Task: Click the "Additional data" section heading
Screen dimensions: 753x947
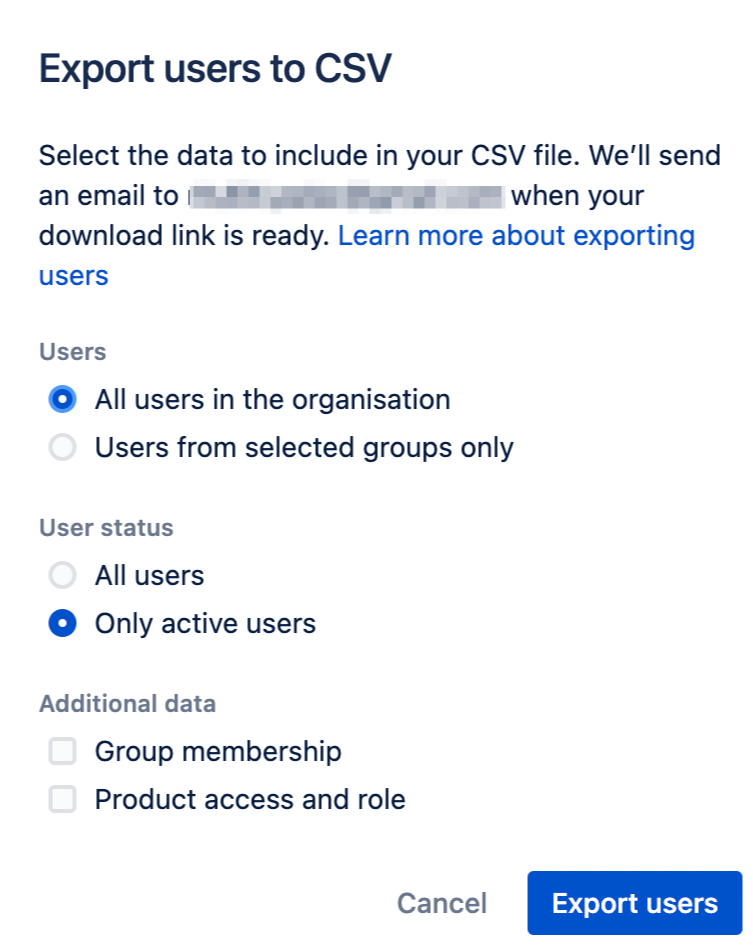Action: click(x=127, y=704)
